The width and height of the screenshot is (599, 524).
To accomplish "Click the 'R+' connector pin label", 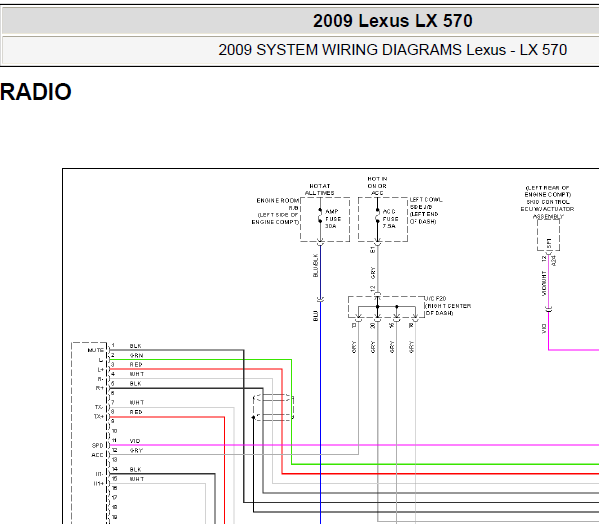I will point(100,388).
